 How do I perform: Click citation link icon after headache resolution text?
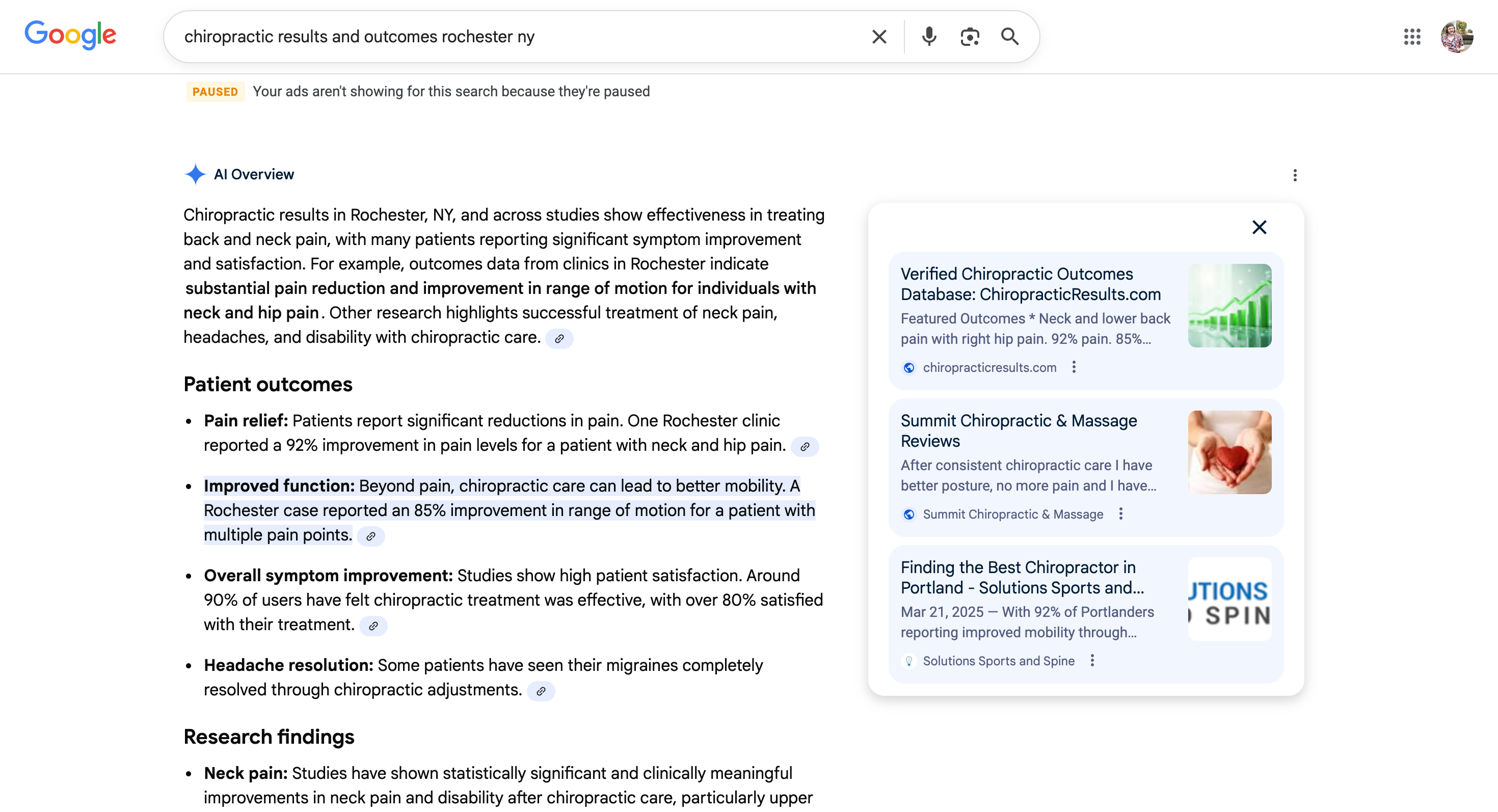click(541, 691)
